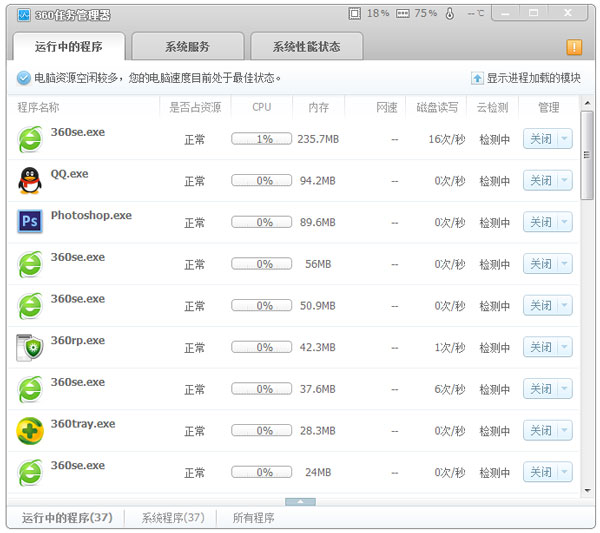Expand close options for 360se.exe 235.7MB row
The width and height of the screenshot is (600, 533).
pos(565,139)
